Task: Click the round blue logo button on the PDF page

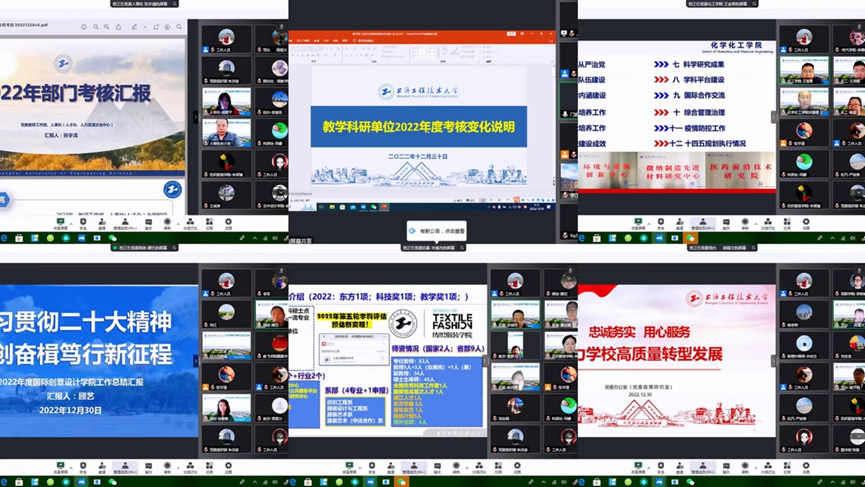Action: tap(172, 189)
